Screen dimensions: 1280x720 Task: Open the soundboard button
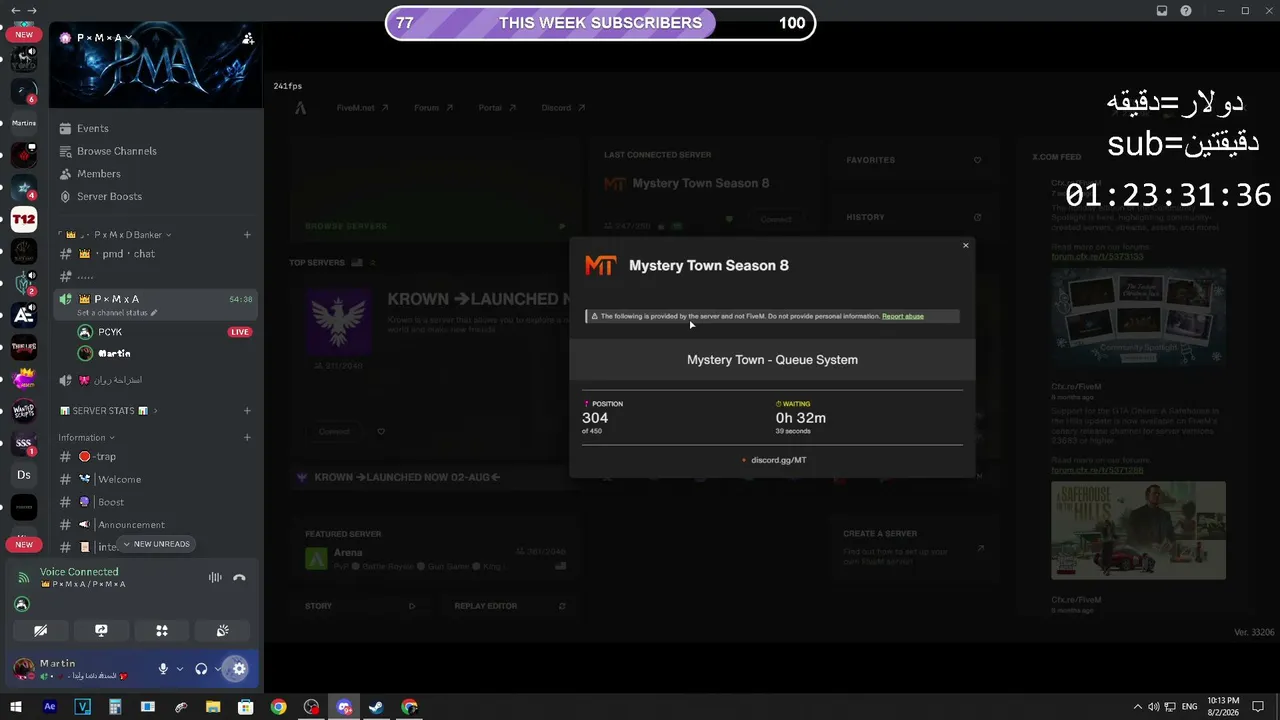click(223, 630)
